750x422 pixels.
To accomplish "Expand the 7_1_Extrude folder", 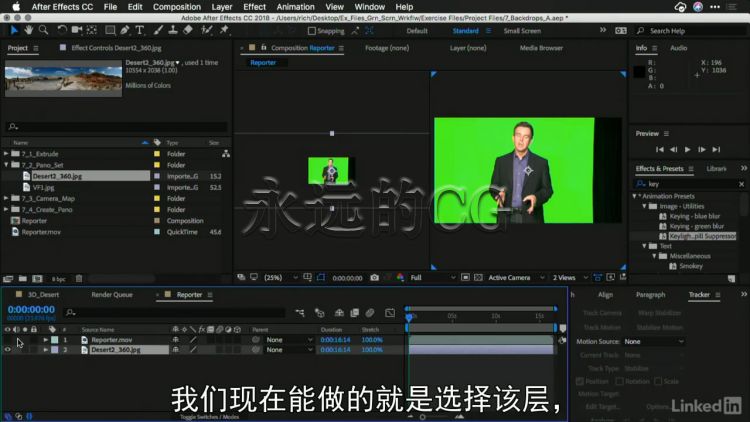I will tap(6, 154).
